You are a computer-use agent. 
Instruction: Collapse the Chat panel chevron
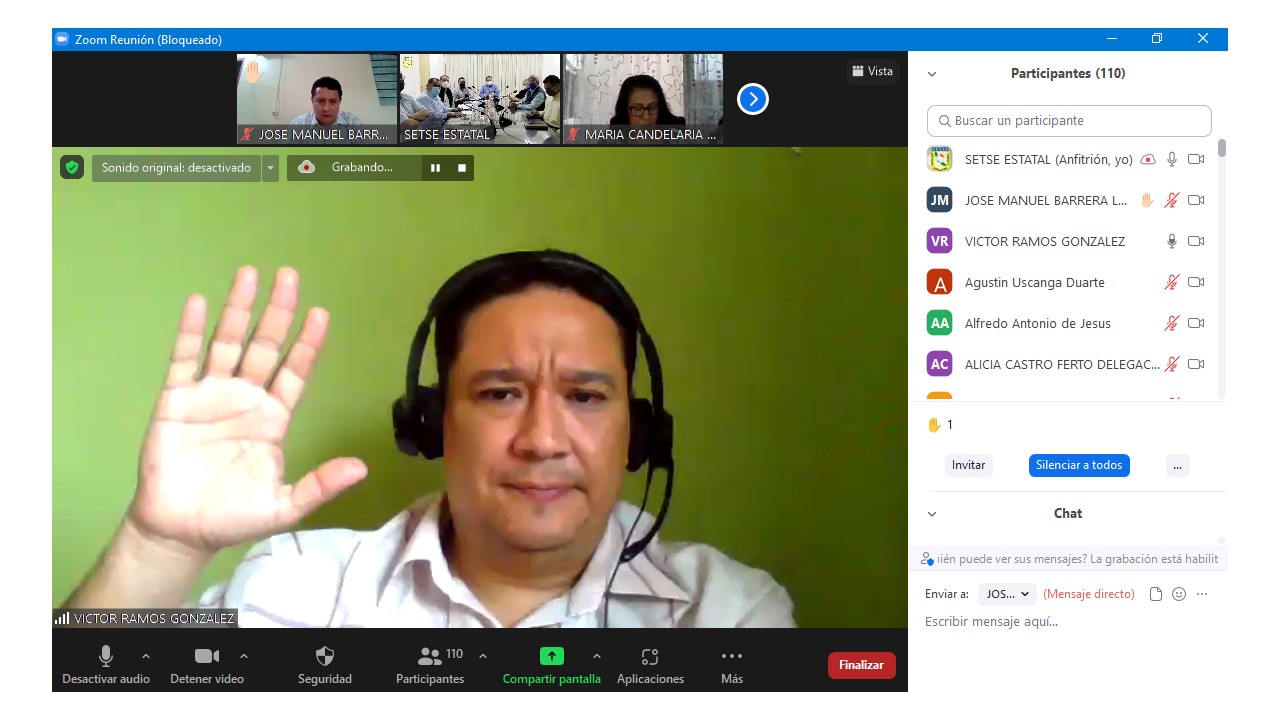point(932,514)
